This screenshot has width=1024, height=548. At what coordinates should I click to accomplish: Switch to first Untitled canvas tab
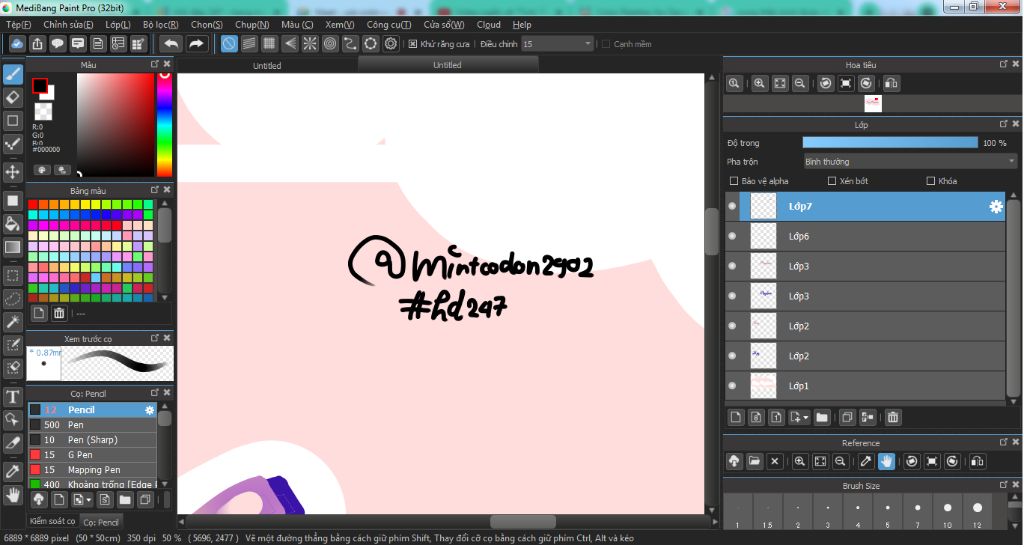tap(267, 65)
